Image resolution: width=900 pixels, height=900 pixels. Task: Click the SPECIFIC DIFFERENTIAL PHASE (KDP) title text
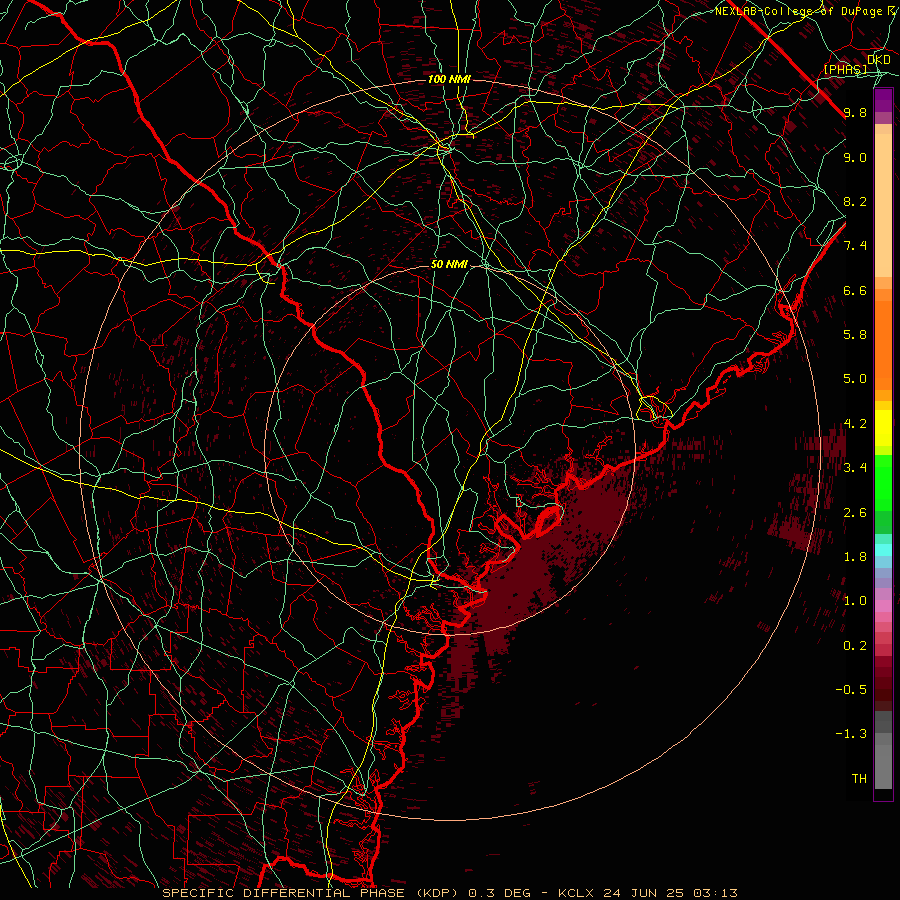(312, 893)
